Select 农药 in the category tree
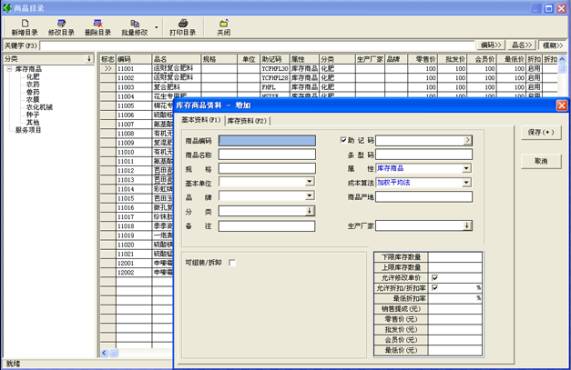This screenshot has height=370, width=571. pyautogui.click(x=33, y=84)
